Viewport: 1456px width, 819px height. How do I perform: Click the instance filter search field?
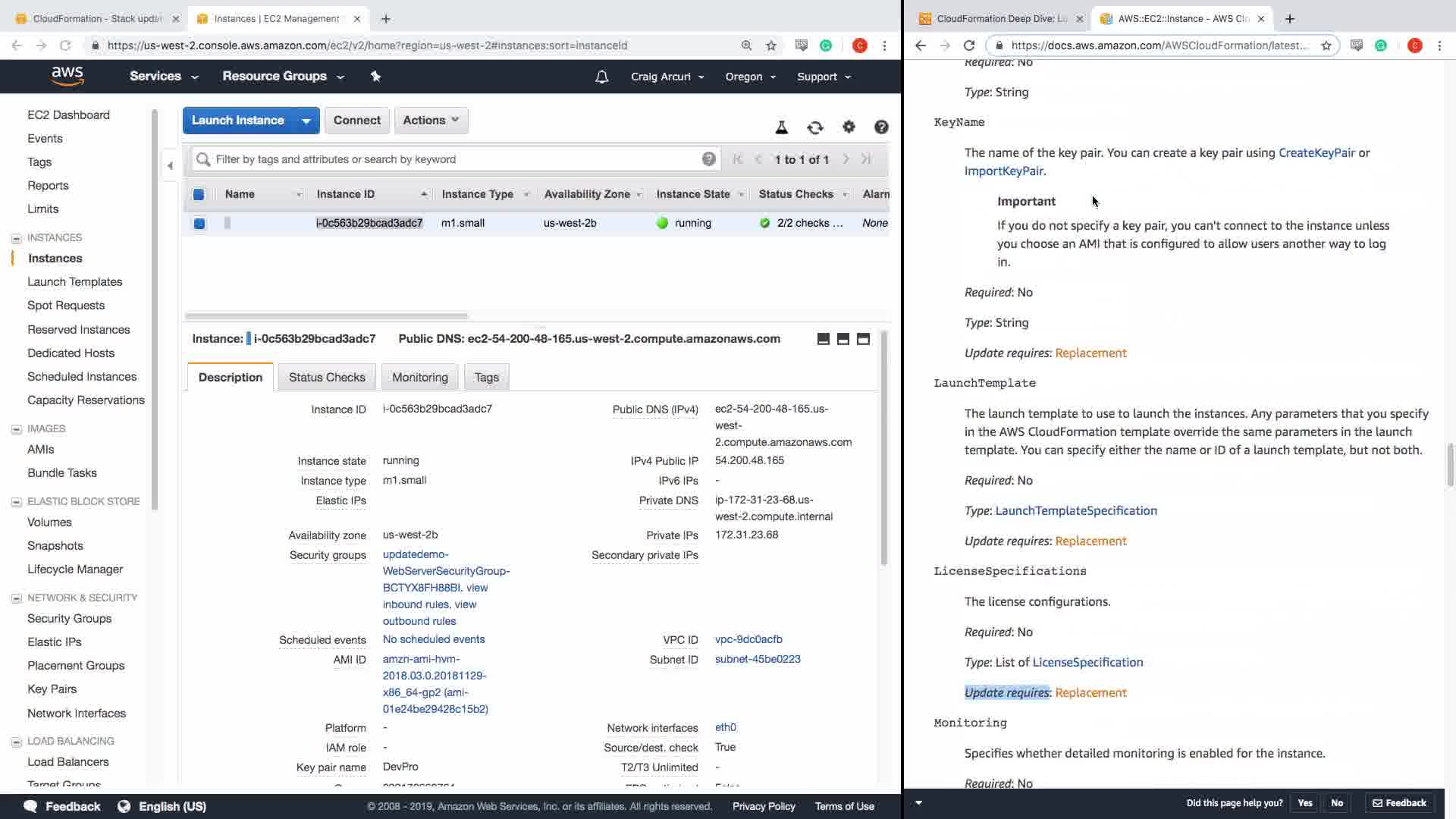[455, 159]
